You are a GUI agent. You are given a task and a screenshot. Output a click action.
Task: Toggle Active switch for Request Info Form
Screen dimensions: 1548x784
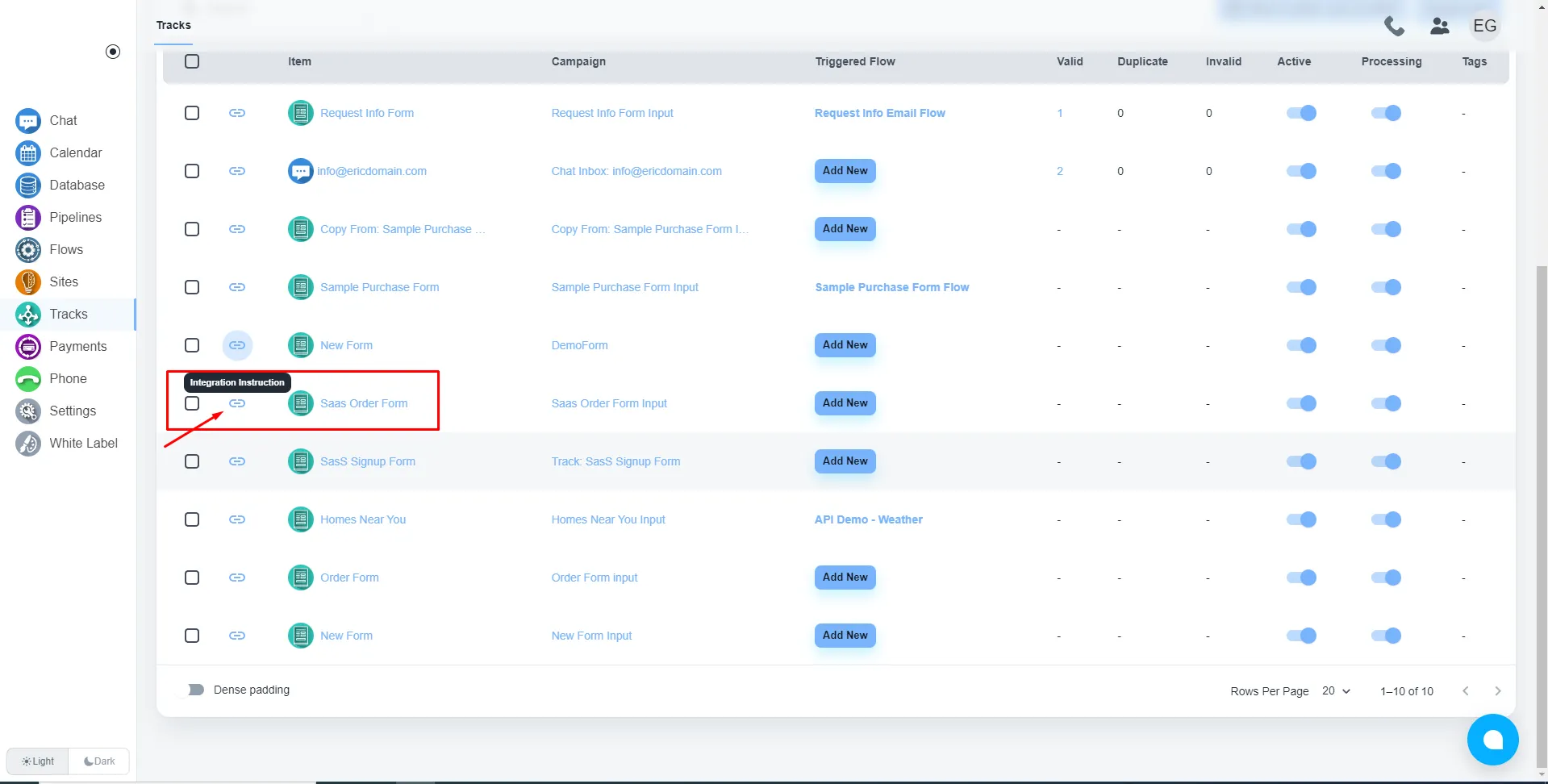1301,113
